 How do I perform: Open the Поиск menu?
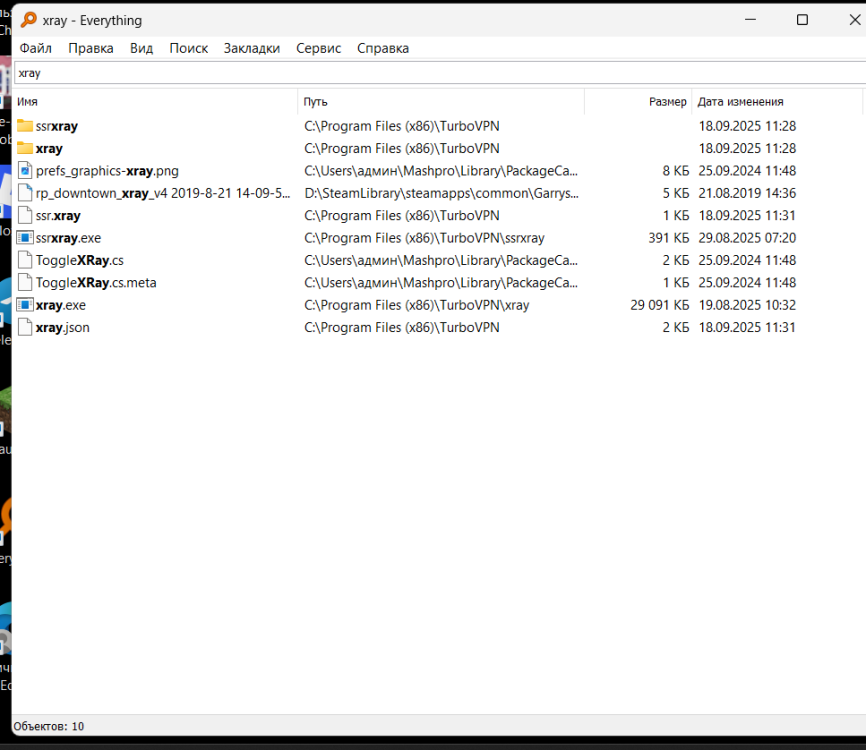(x=188, y=49)
